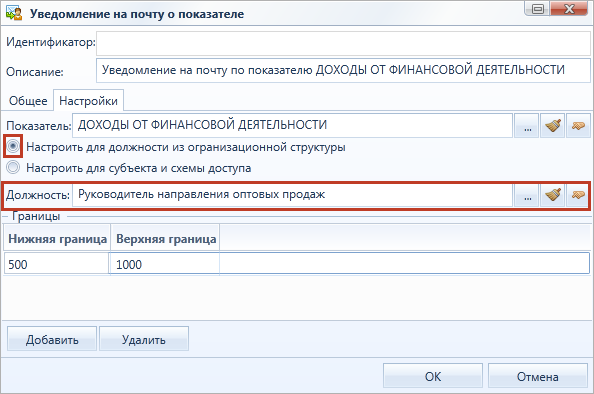The height and width of the screenshot is (394, 594).
Task: Switch to the Общее tab
Action: tap(28, 101)
